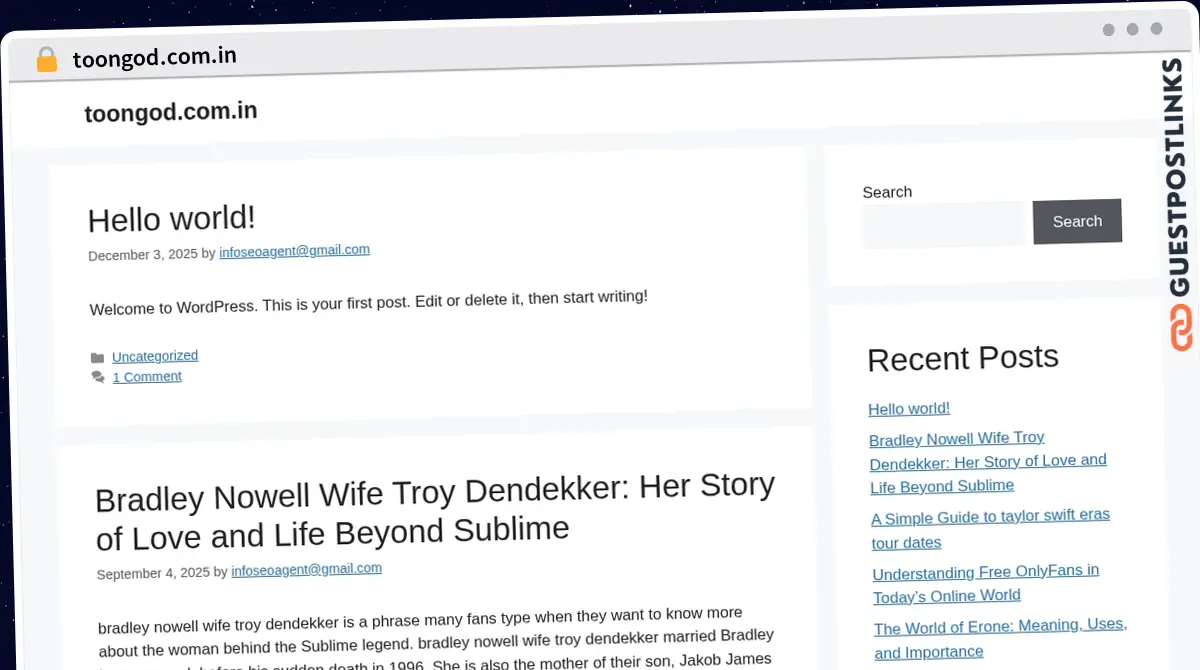Screen dimensions: 1200x670
Task: Open the Uncategorized category link
Action: coord(155,356)
